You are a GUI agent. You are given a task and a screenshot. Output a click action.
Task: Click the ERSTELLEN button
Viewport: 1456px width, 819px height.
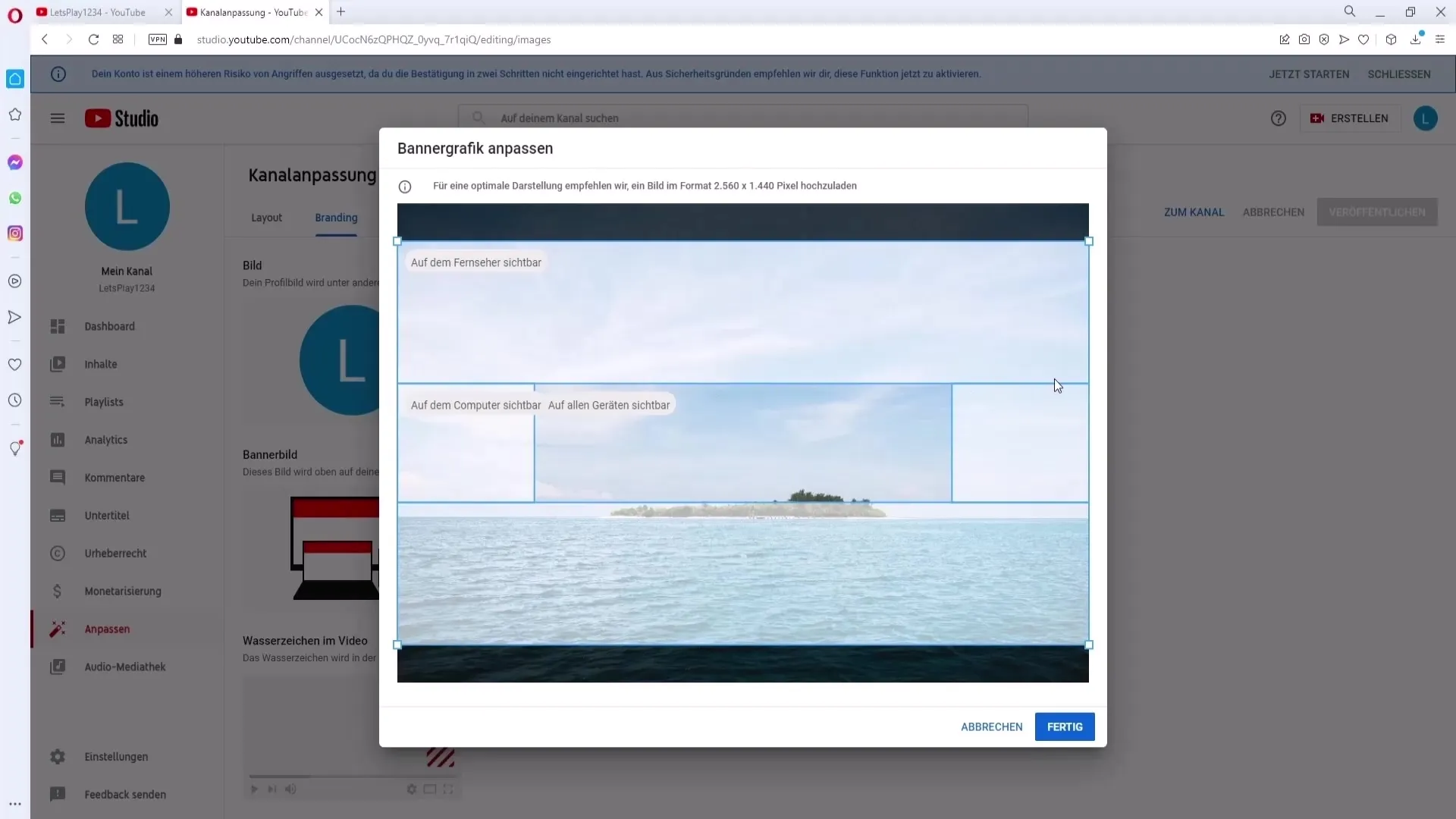1350,118
